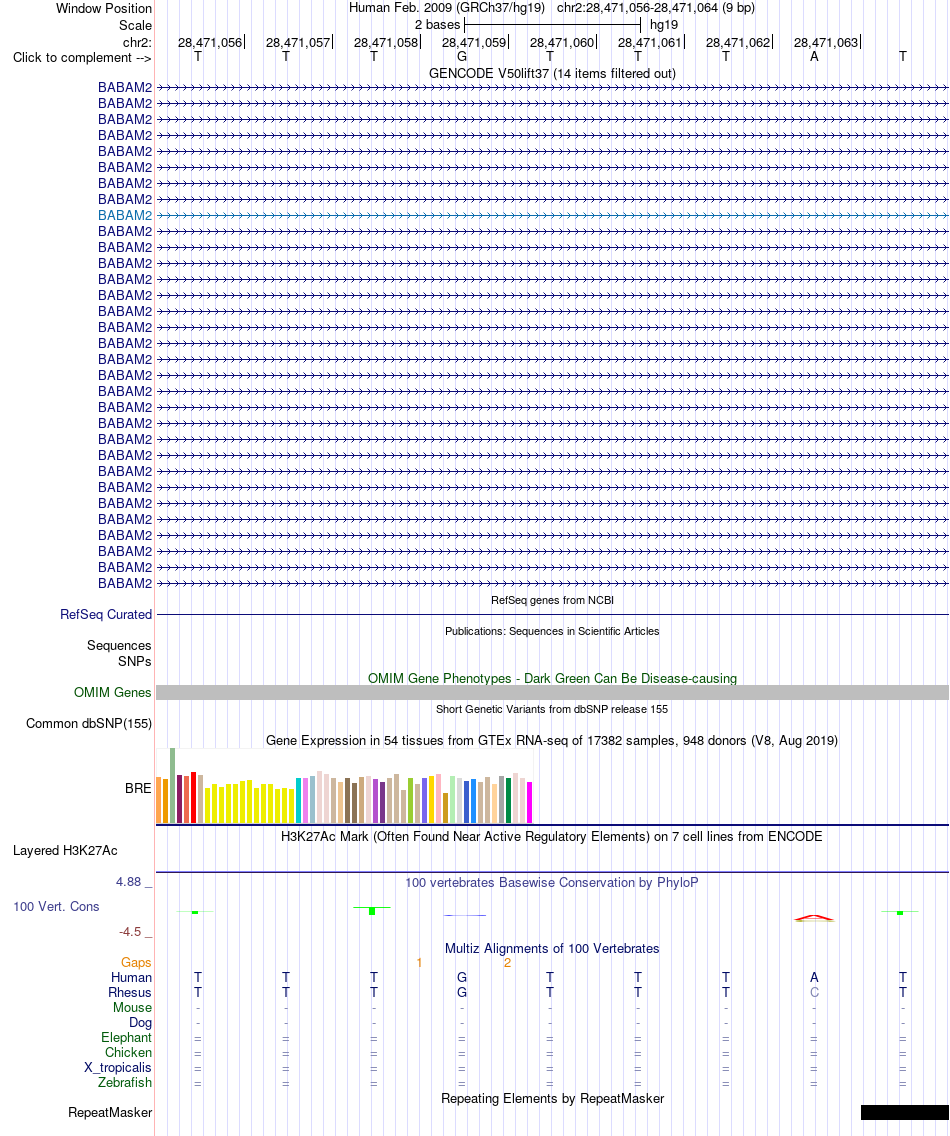Click the Human species label
This screenshot has height=1136, width=950.
point(131,977)
